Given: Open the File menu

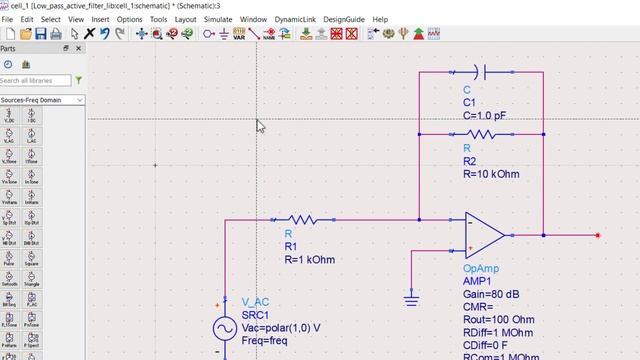Looking at the screenshot, I should pos(7,19).
